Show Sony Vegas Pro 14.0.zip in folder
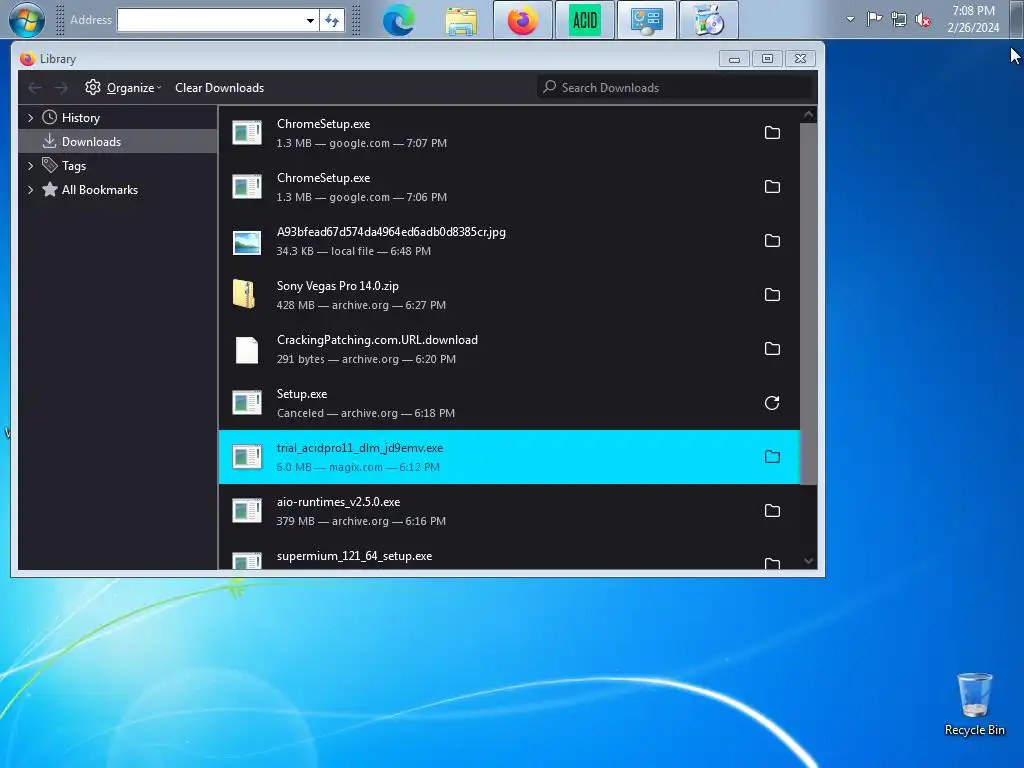Image resolution: width=1024 pixels, height=768 pixels. [772, 295]
